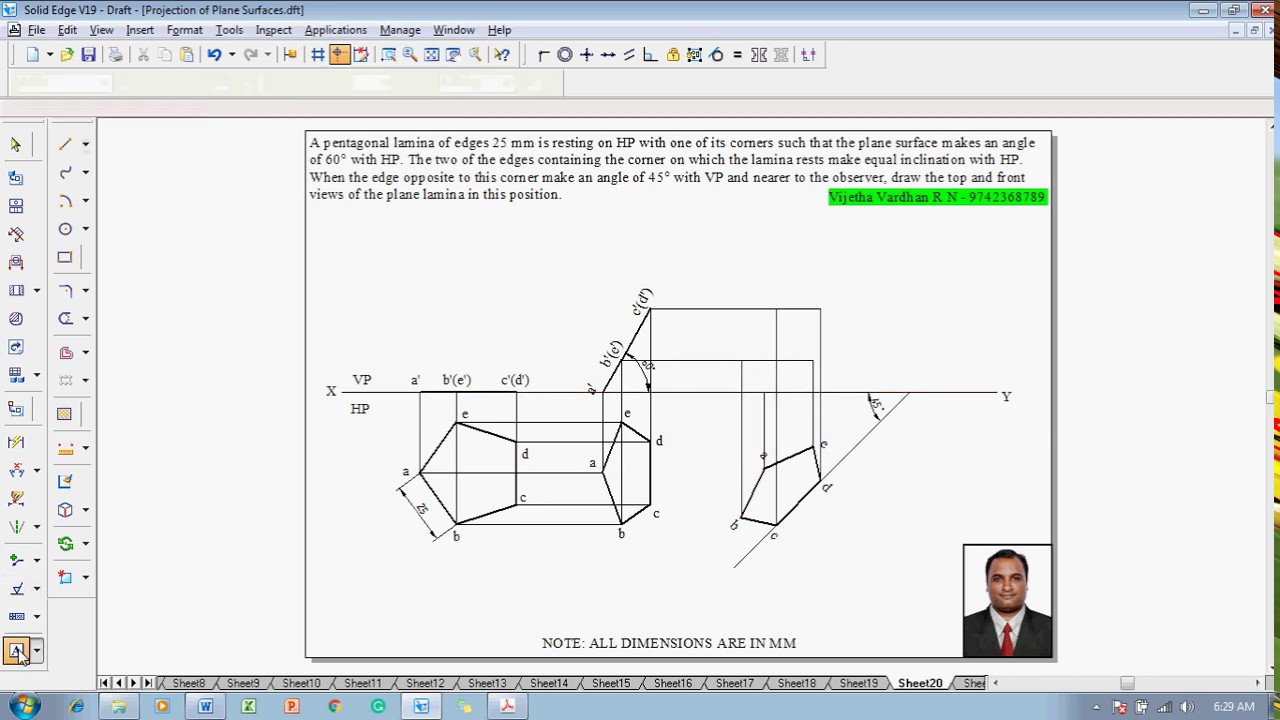Screen dimensions: 1280x720
Task: Expand the Circle tool flyout arrow
Action: [x=85, y=229]
